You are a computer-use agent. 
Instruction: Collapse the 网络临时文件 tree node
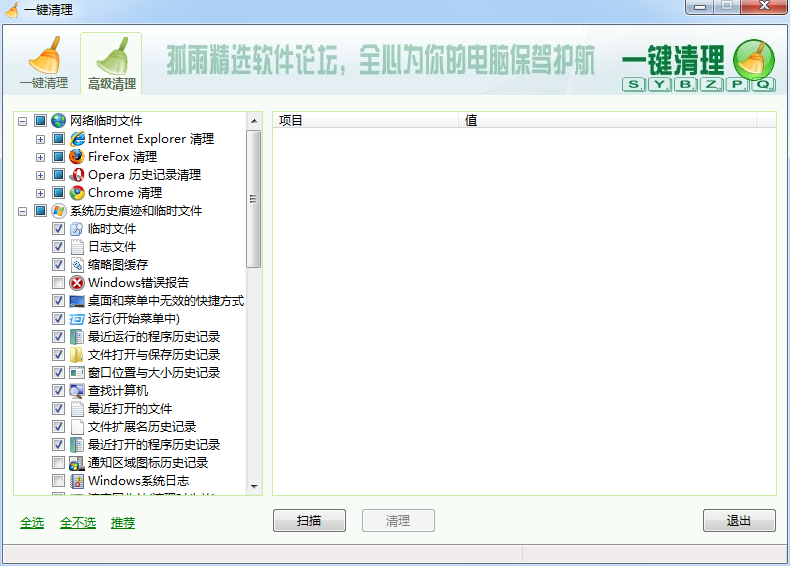(22, 121)
